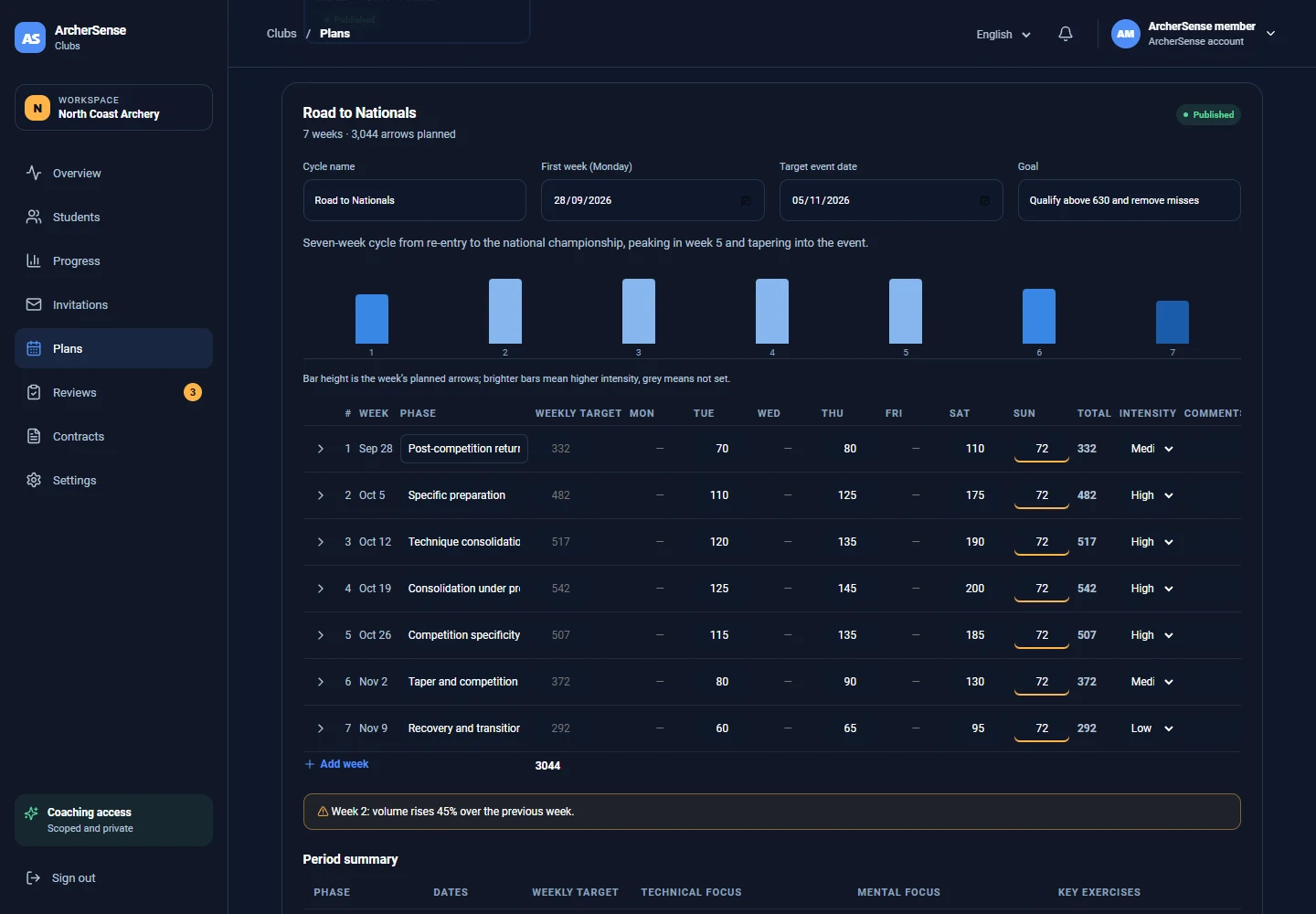Go to Overview in the sidebar
The image size is (1316, 914).
[x=113, y=173]
